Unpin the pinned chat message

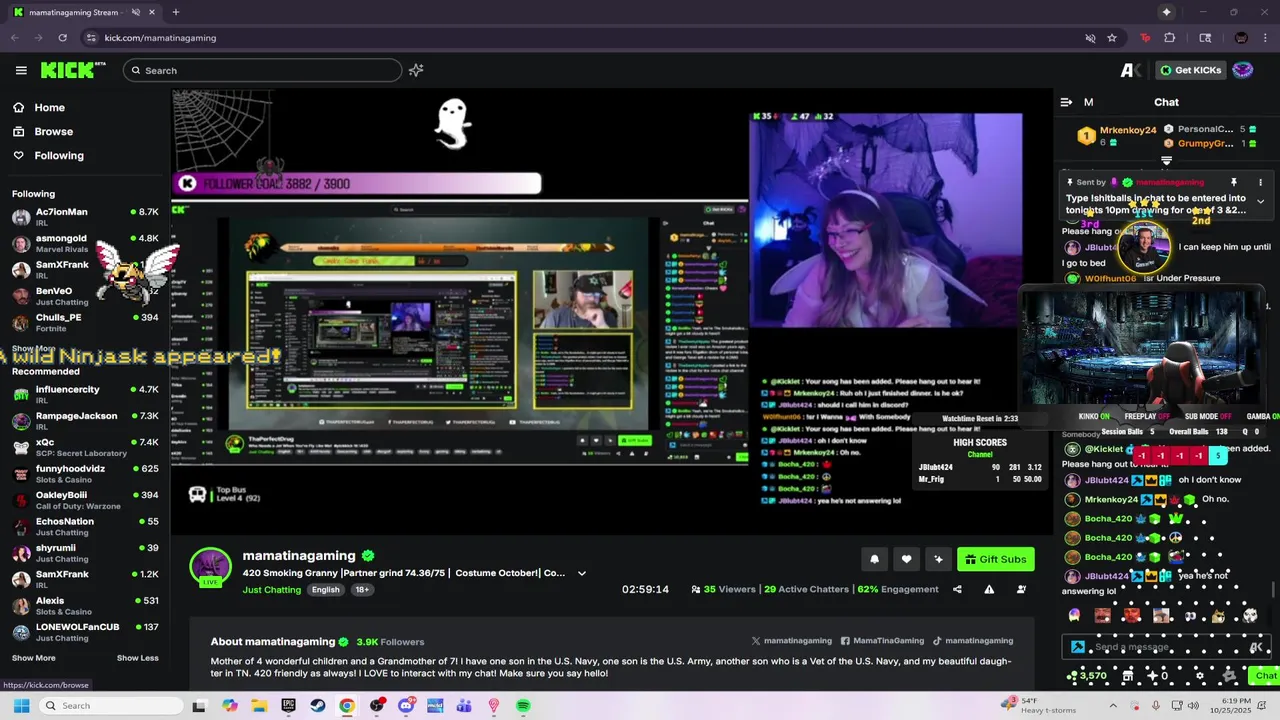(1233, 183)
